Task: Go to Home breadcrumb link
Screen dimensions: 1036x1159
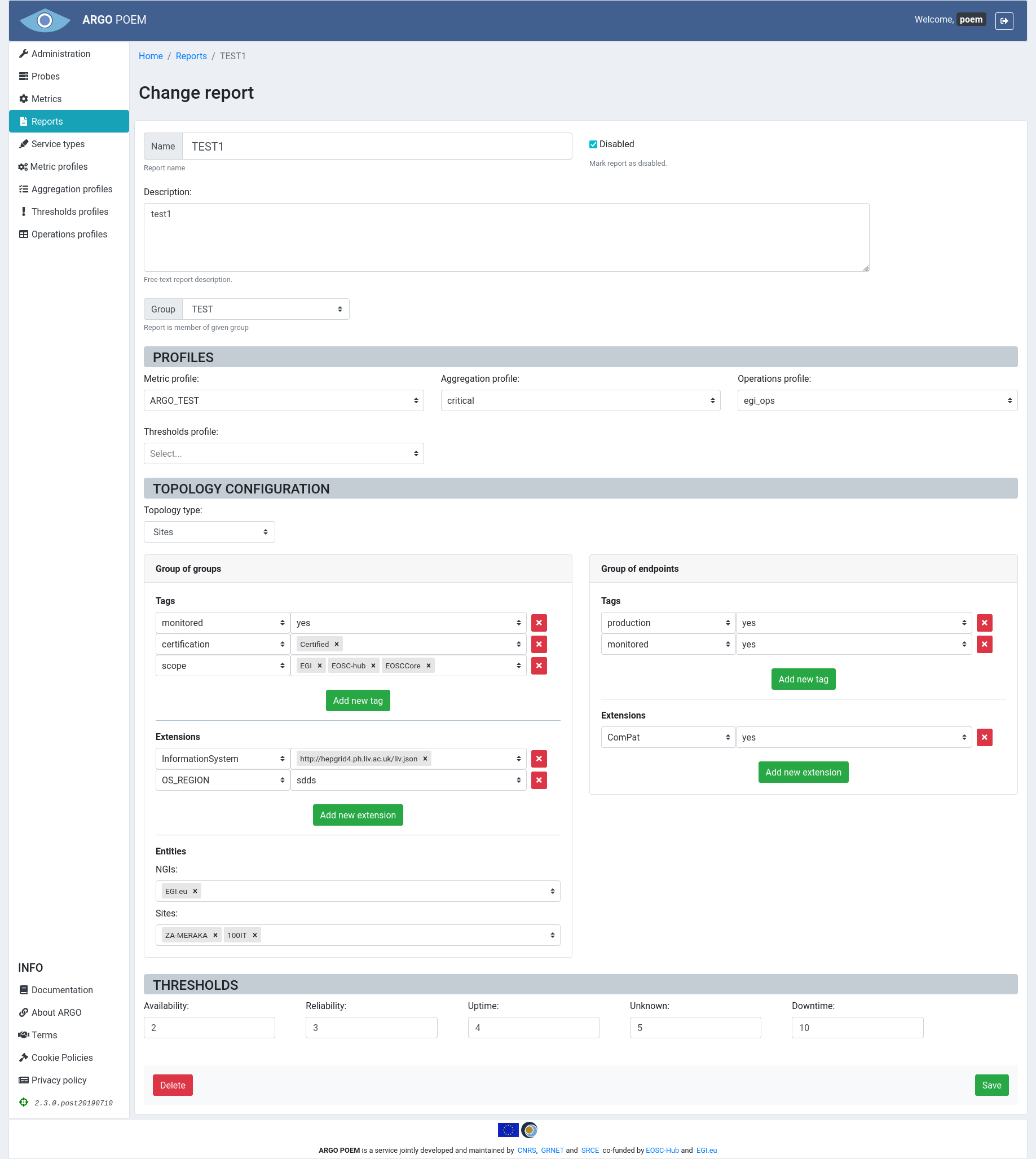Action: [x=151, y=56]
